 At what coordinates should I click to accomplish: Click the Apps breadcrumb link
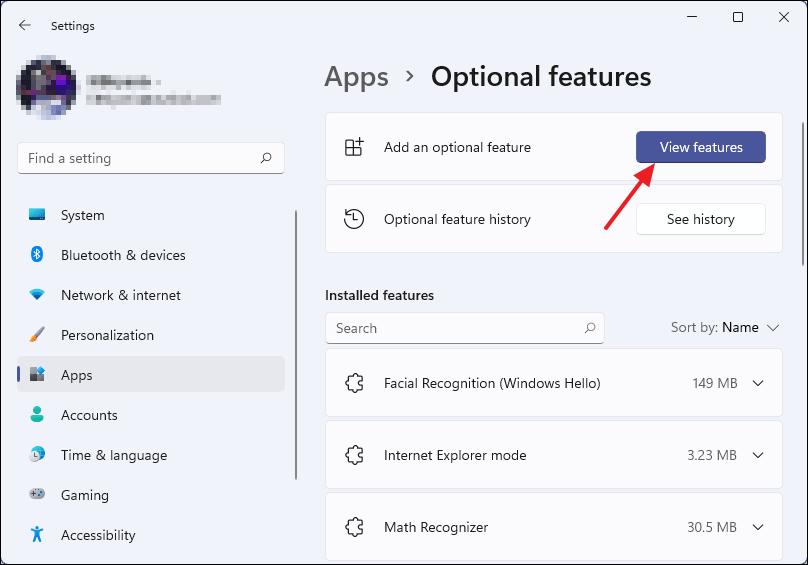(x=356, y=76)
